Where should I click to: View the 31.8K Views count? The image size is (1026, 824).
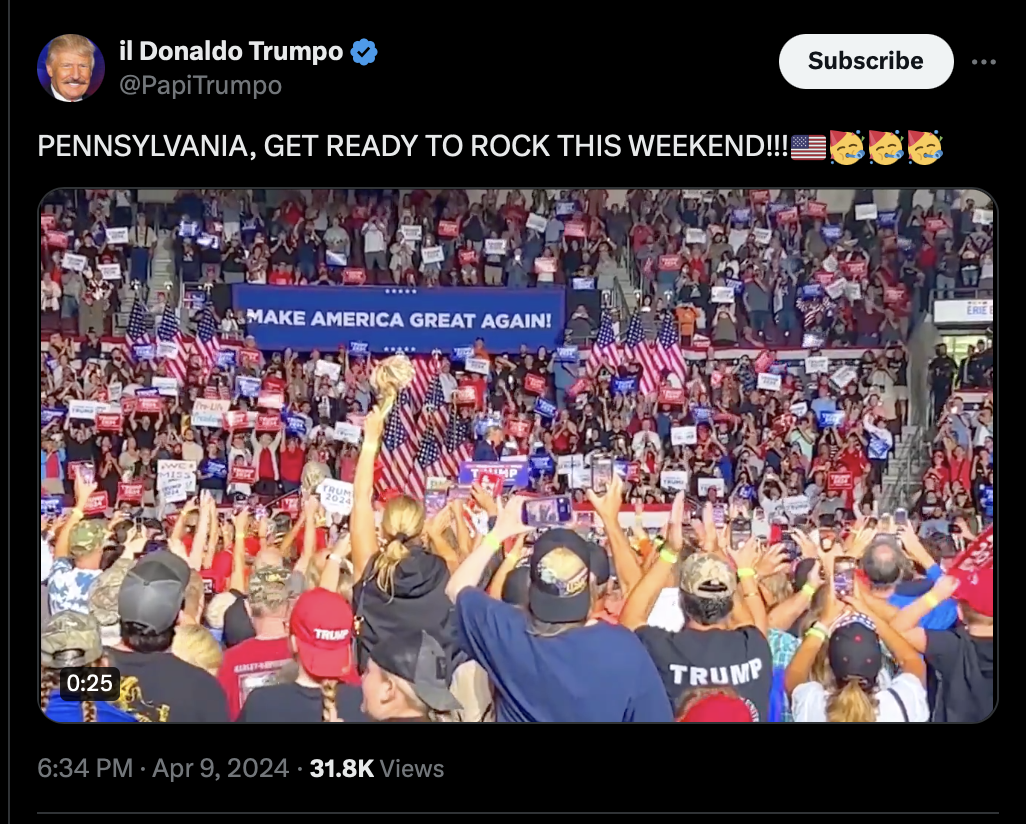[x=377, y=768]
